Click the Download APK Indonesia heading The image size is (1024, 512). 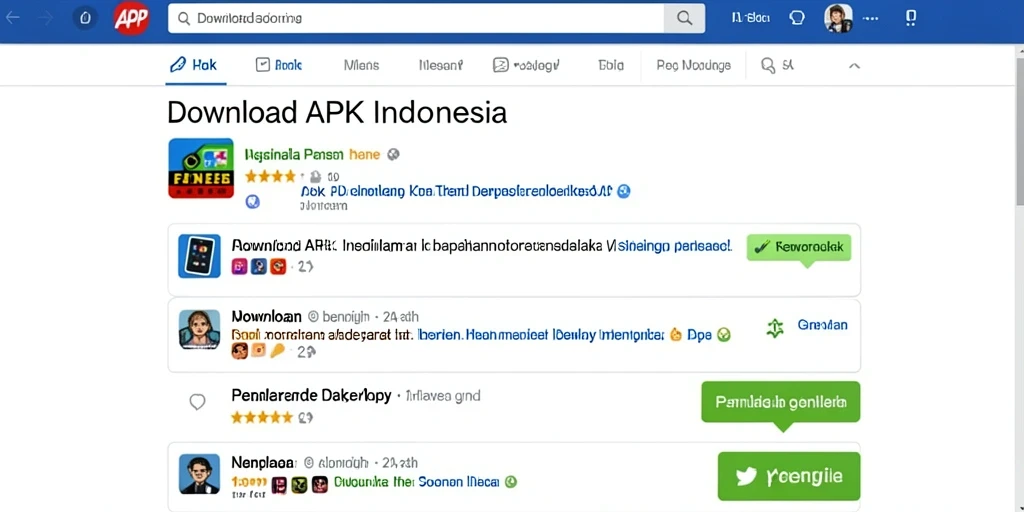(337, 112)
